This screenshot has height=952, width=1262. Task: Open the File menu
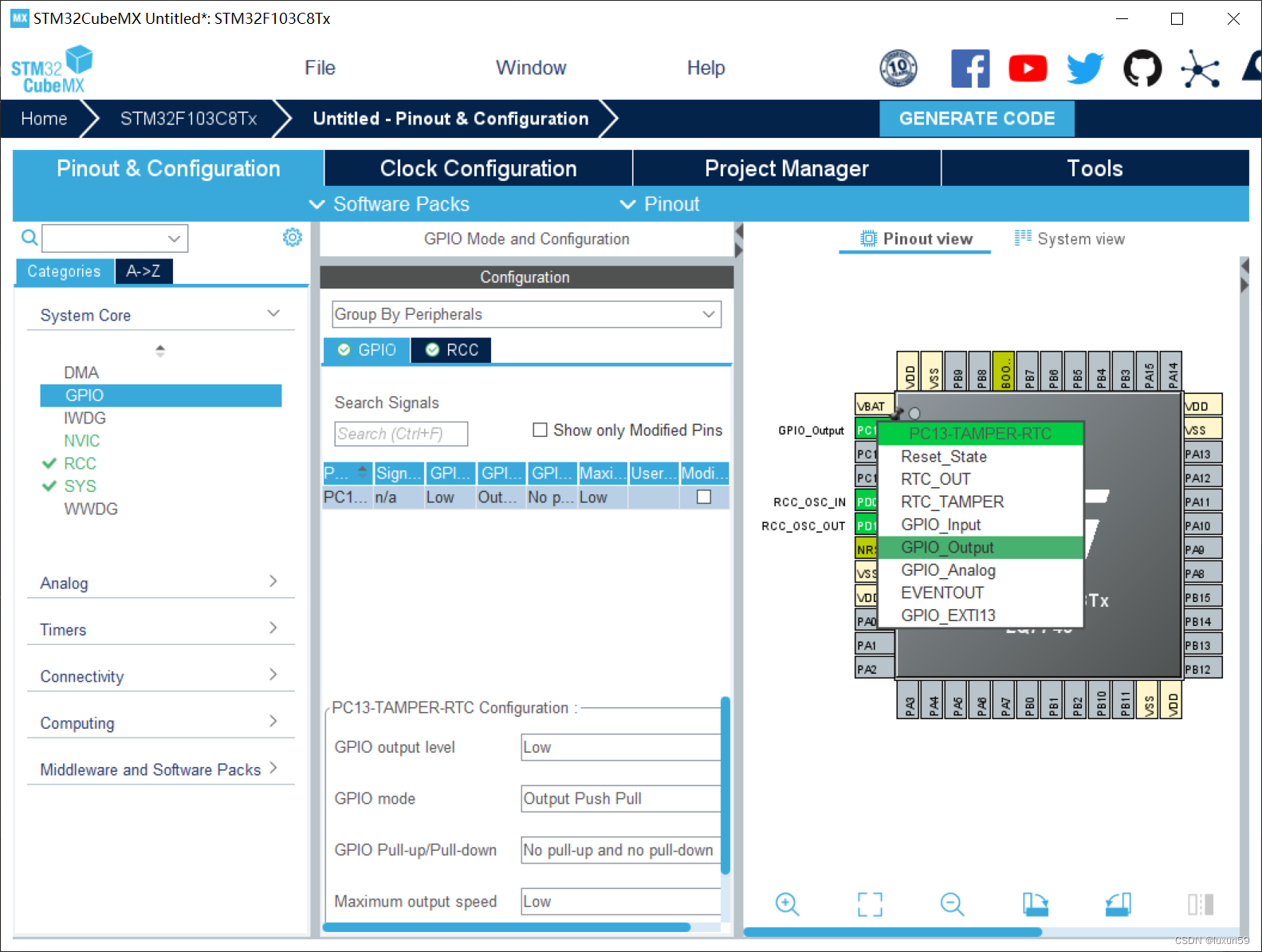320,68
